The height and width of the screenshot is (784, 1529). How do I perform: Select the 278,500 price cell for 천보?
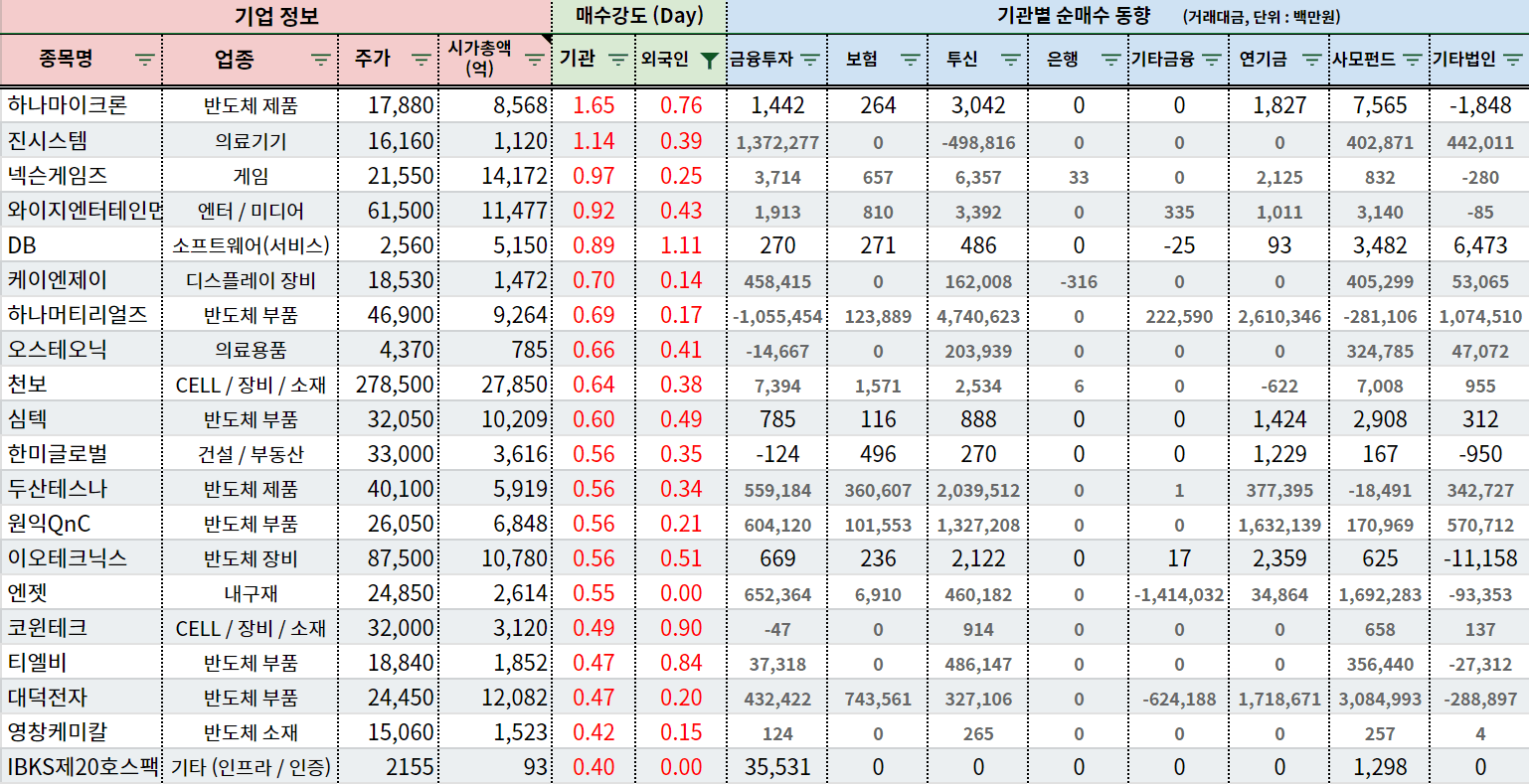coord(389,385)
